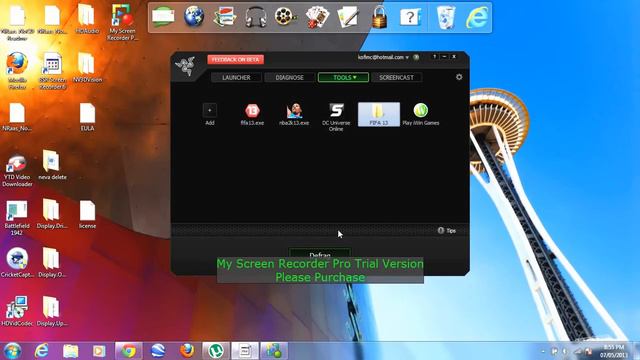Viewport: 640px width, 360px height.
Task: Open Mozilla Firefox desktop shortcut
Action: [x=17, y=71]
